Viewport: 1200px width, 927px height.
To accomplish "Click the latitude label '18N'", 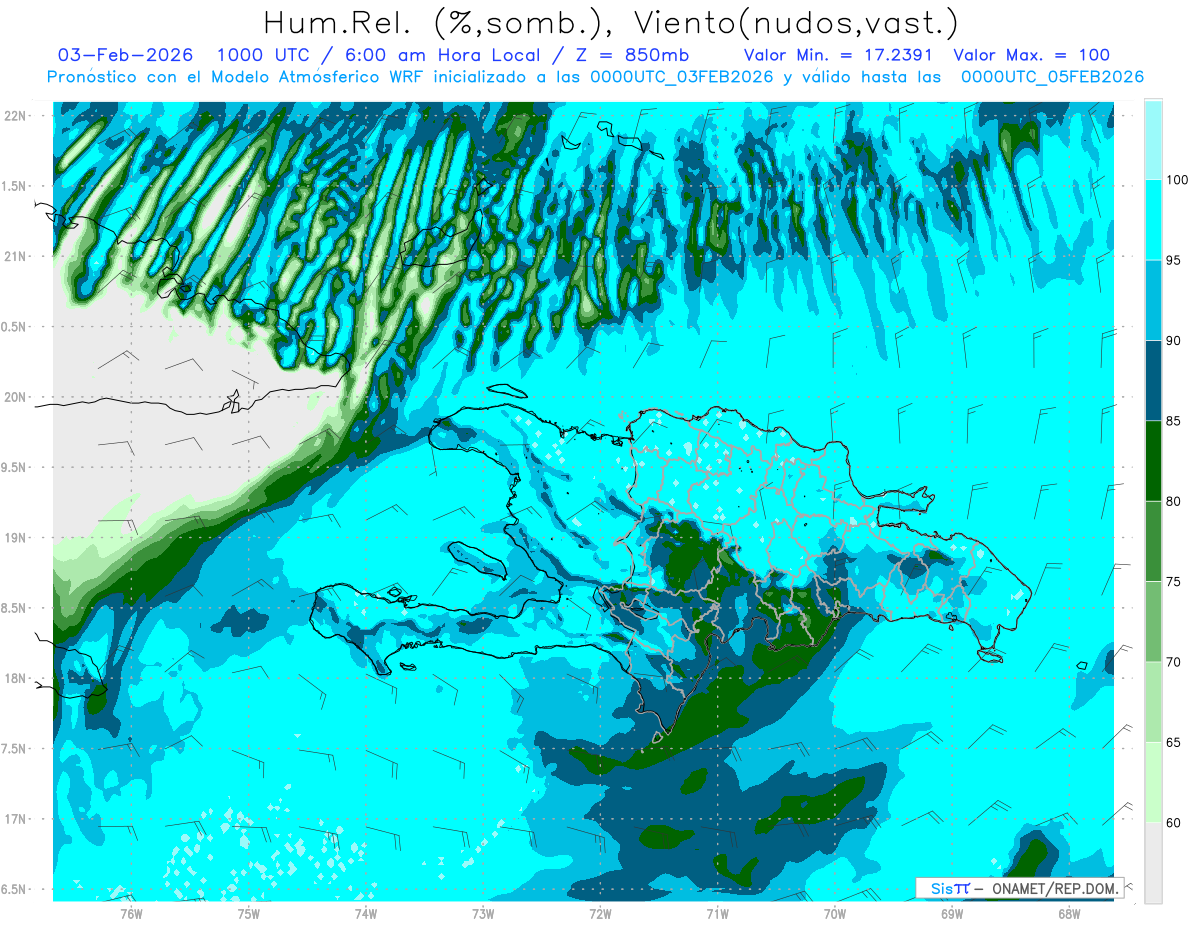I will click(15, 678).
